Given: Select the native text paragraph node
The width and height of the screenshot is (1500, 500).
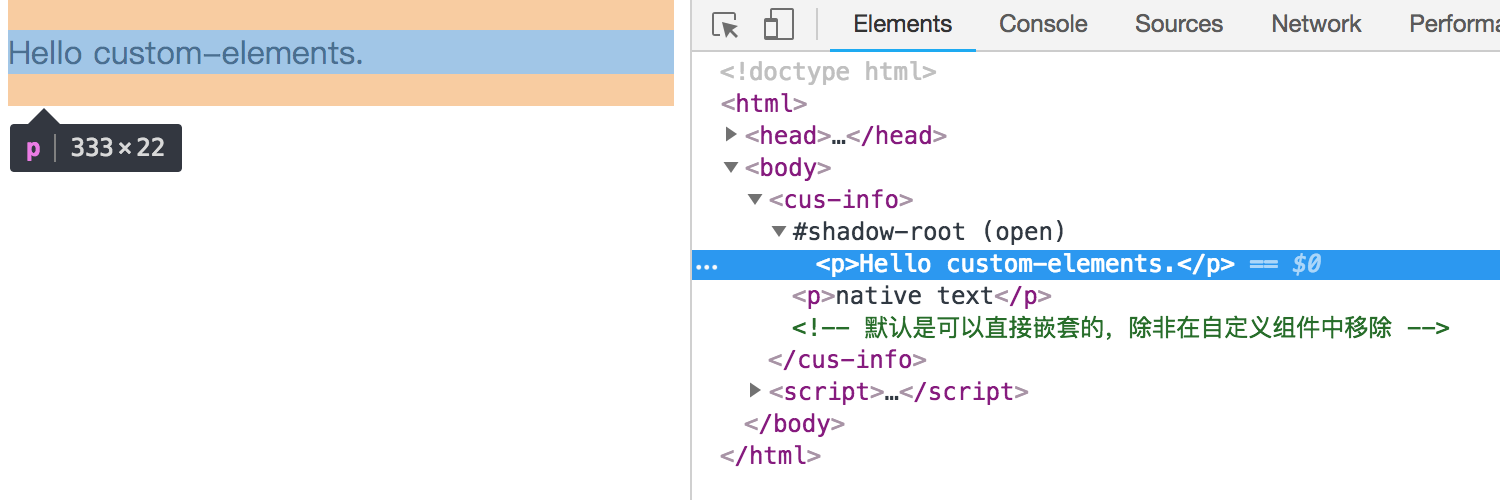Looking at the screenshot, I should [x=921, y=296].
